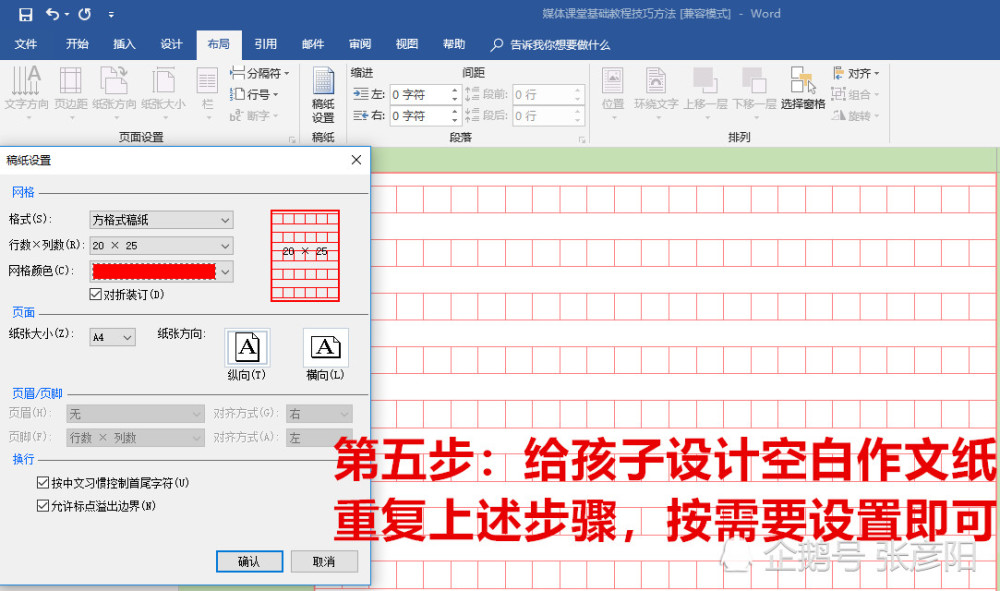Image resolution: width=1000 pixels, height=591 pixels.
Task: Click the right indent 0 字符 field
Action: (x=420, y=116)
